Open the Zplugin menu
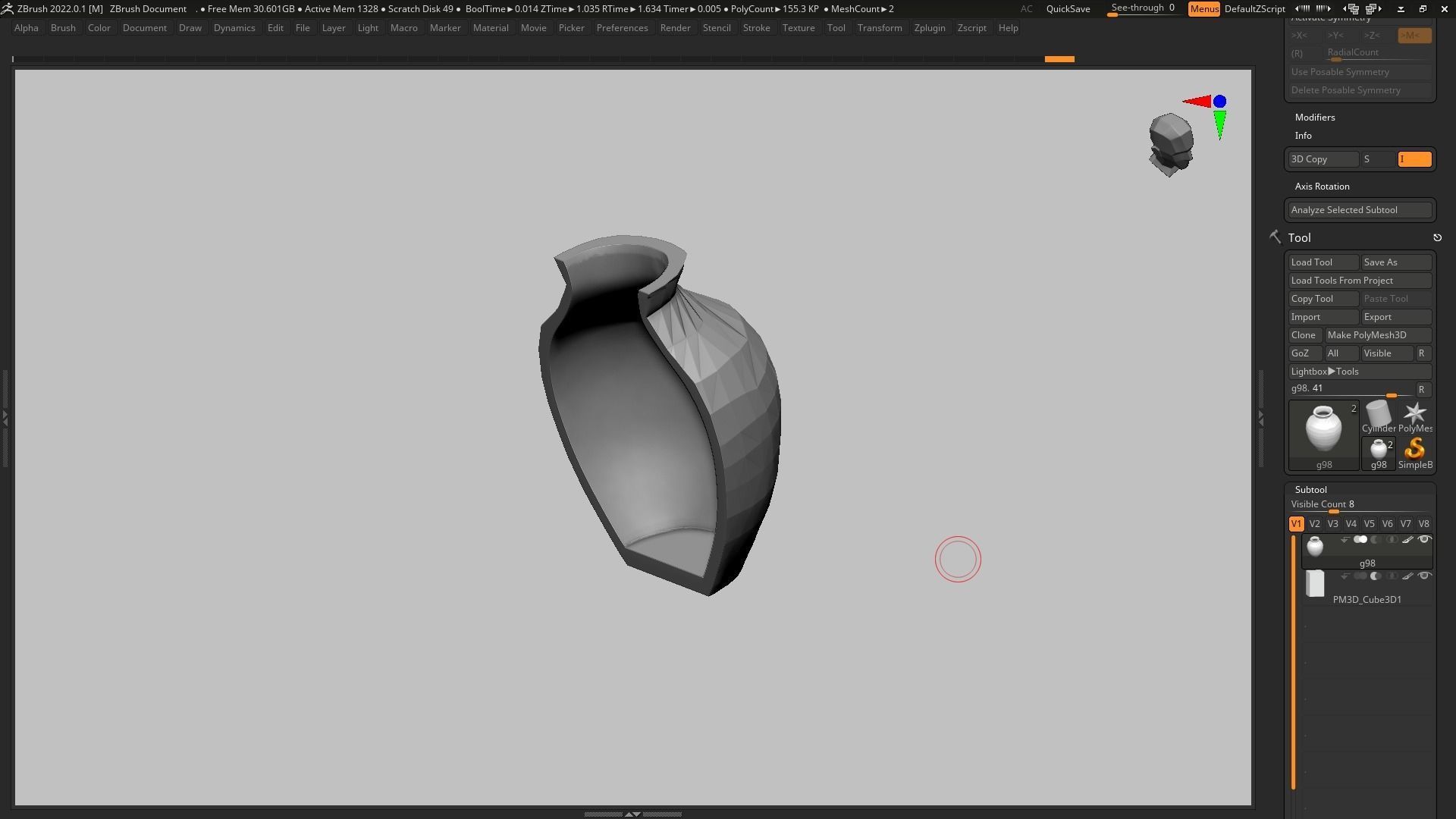 tap(929, 28)
